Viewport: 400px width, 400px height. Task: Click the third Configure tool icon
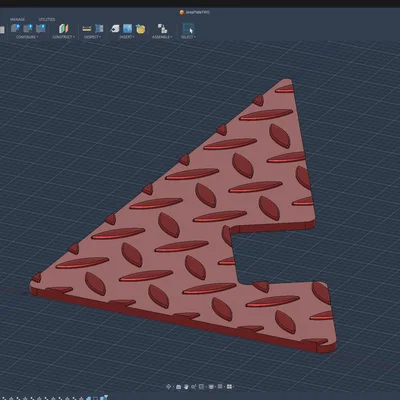[41, 28]
